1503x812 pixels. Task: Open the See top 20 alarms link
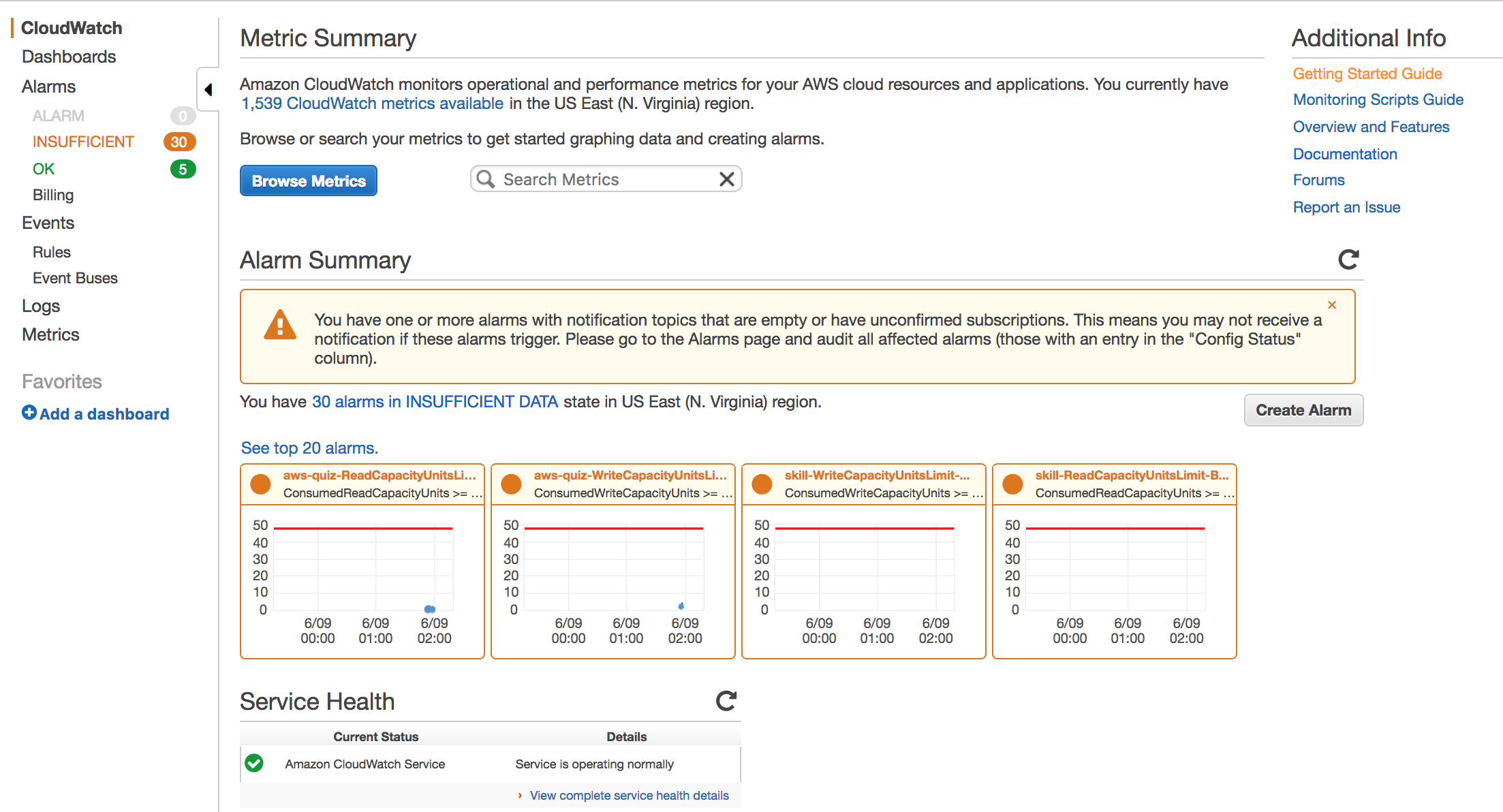(x=309, y=448)
